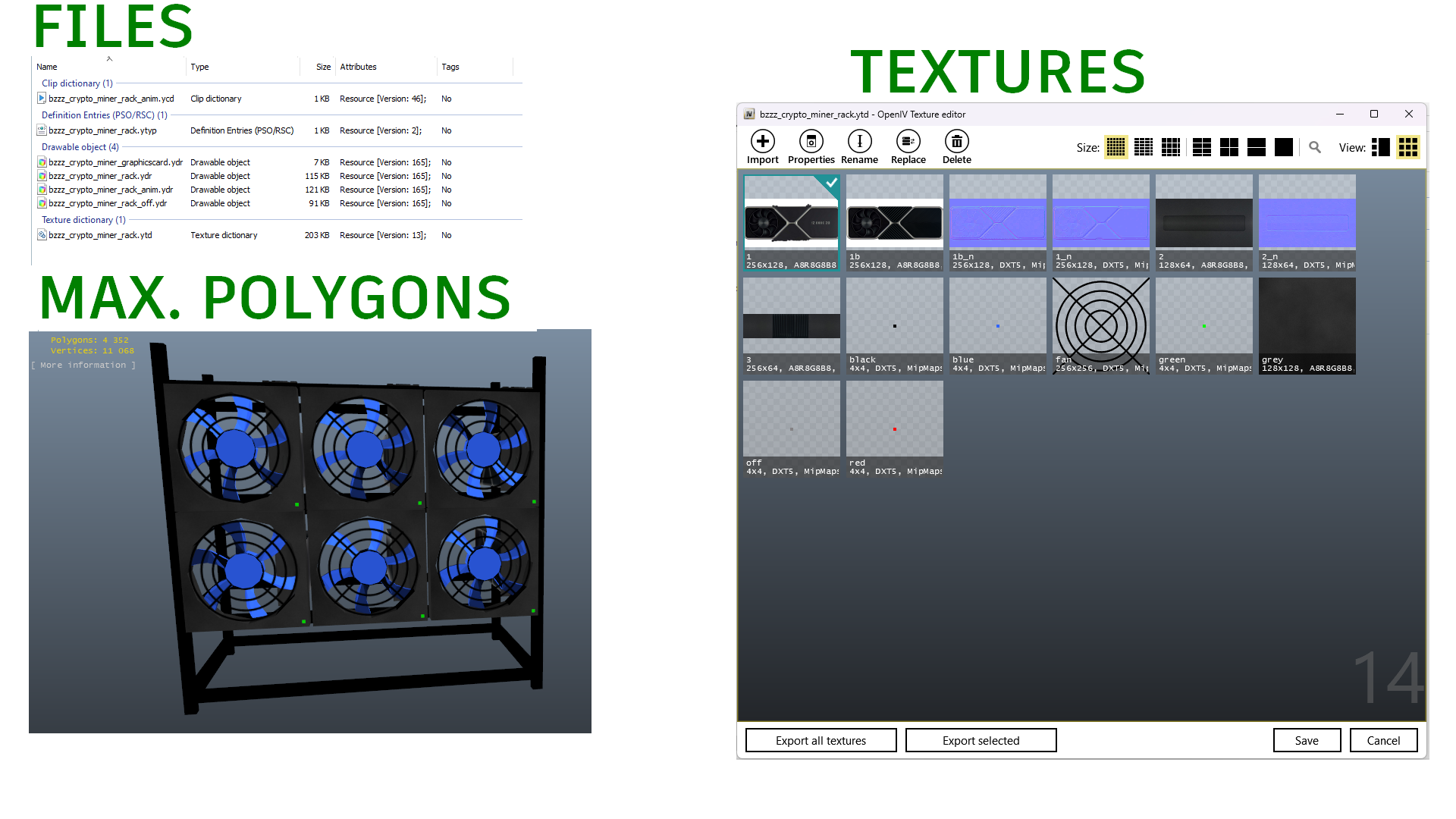
Task: Collapse the Drawable object (4) group
Action: point(80,147)
